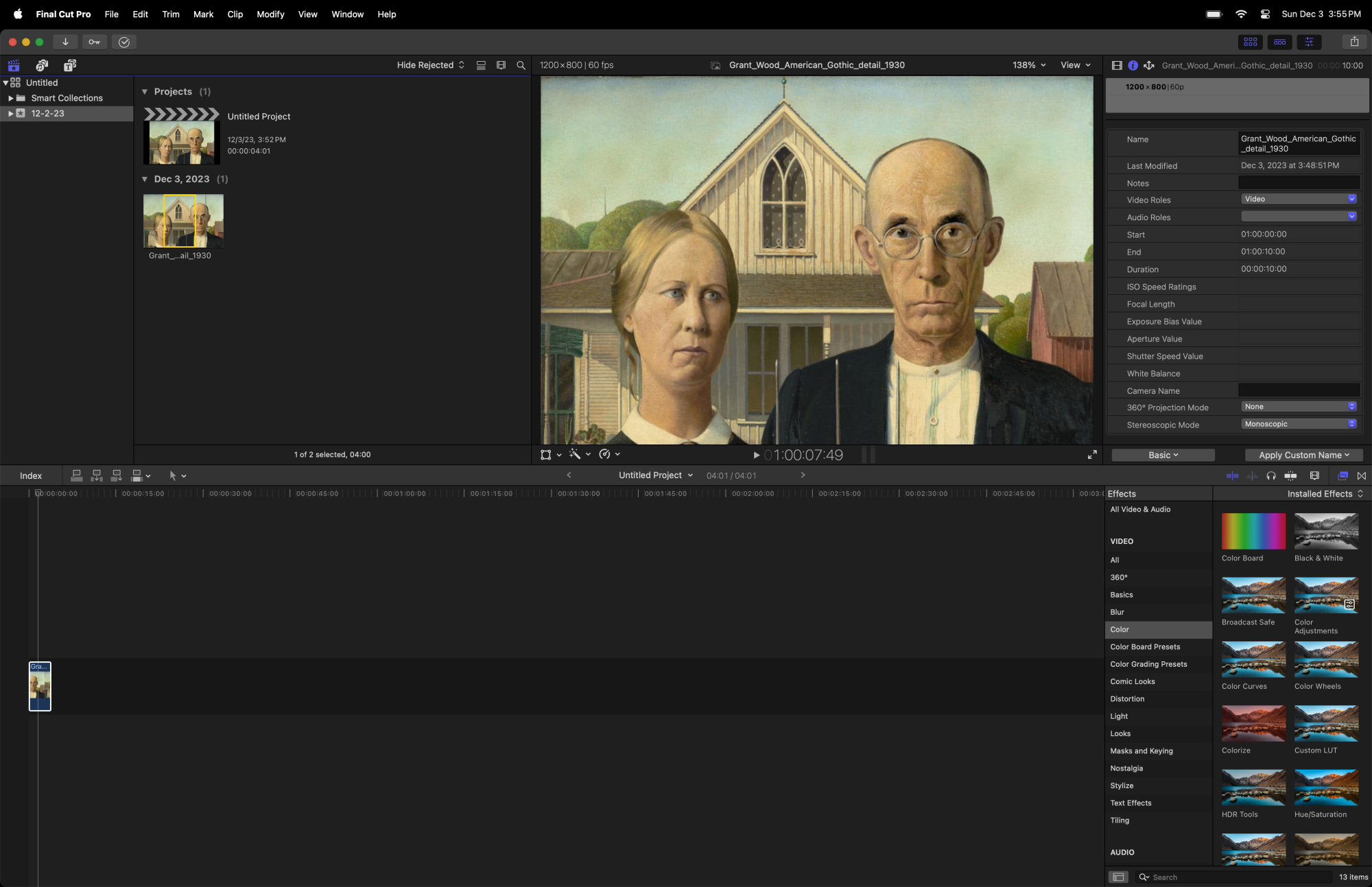Toggle the Browser panel visibility button
This screenshot has height=887, width=1372.
tap(1250, 42)
